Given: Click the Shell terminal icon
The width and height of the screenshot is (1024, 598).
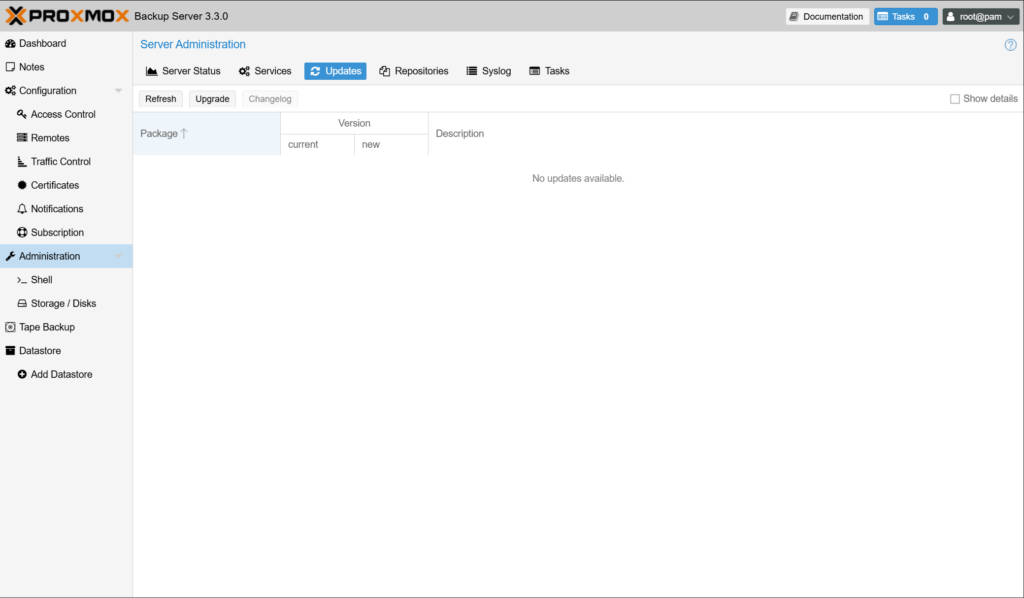Looking at the screenshot, I should pos(22,280).
